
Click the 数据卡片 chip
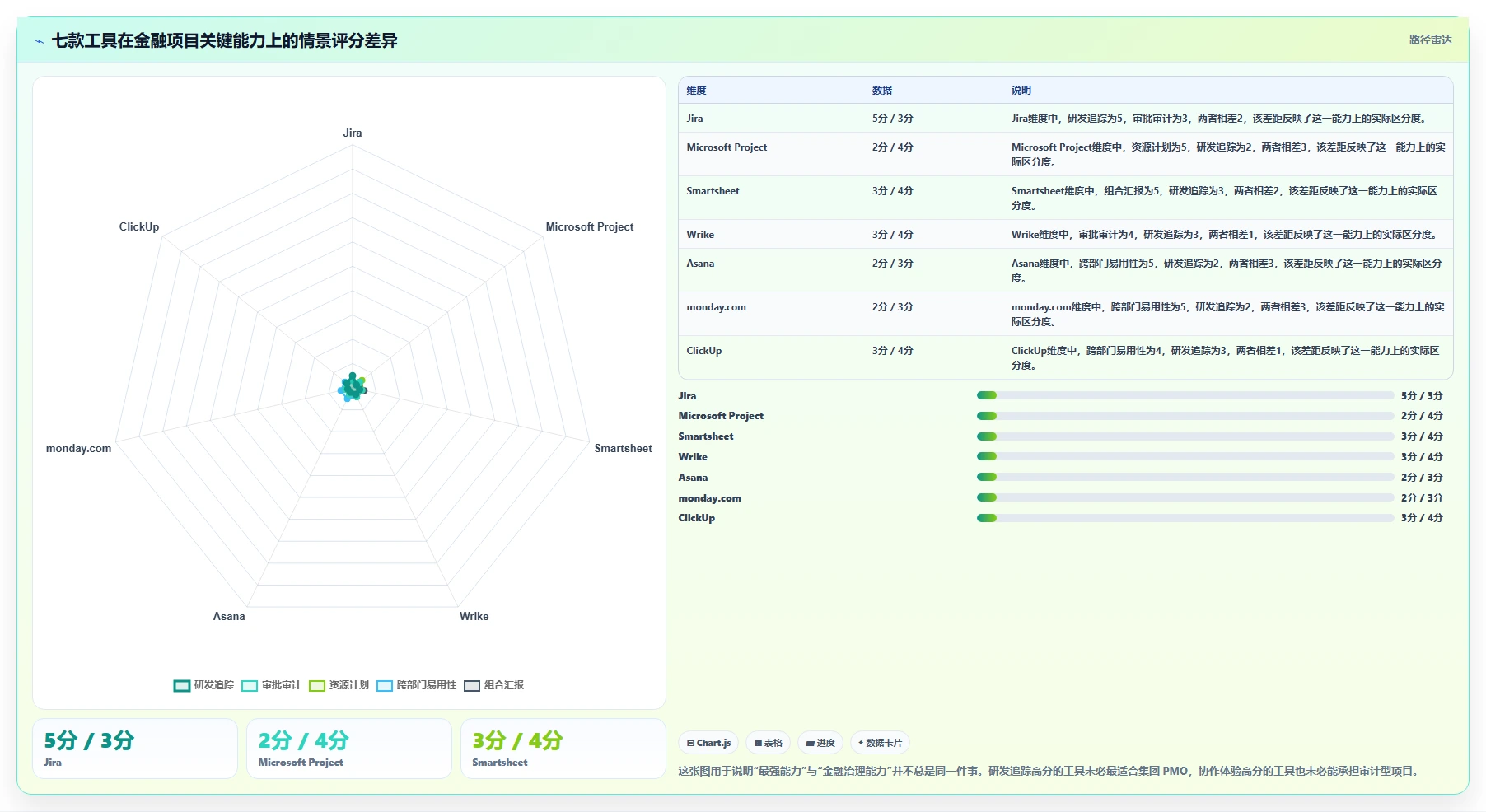(880, 743)
